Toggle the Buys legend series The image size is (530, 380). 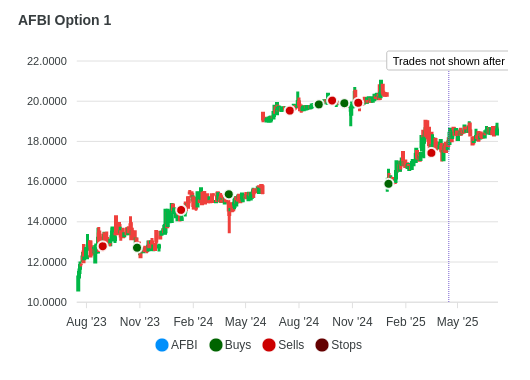point(230,345)
